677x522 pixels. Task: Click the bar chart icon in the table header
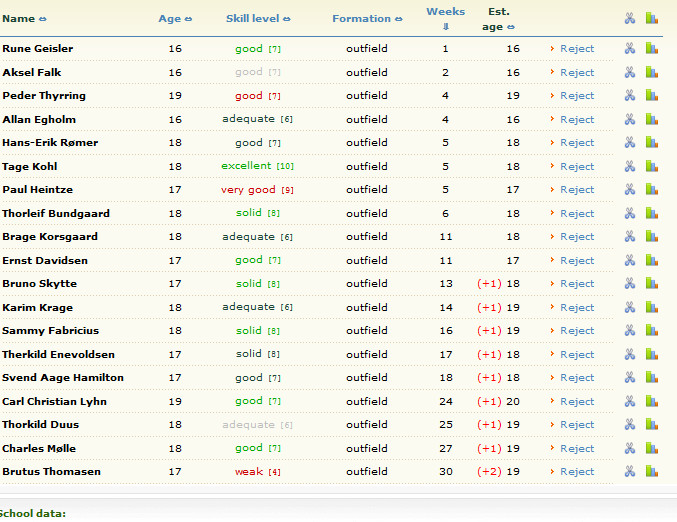click(652, 19)
